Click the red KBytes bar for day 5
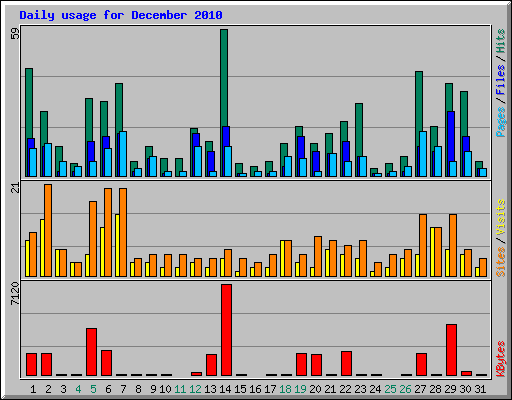The height and width of the screenshot is (400, 512). [91, 352]
